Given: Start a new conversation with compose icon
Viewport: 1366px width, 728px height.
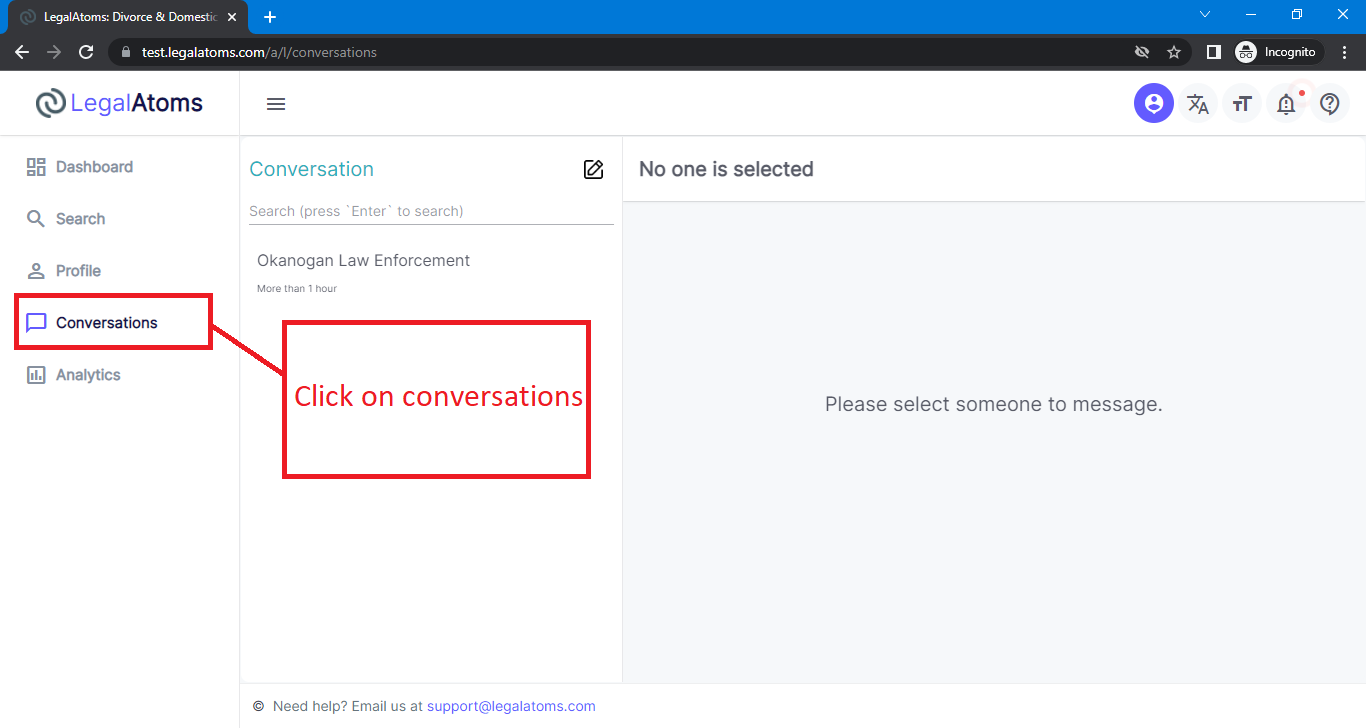Looking at the screenshot, I should (593, 169).
